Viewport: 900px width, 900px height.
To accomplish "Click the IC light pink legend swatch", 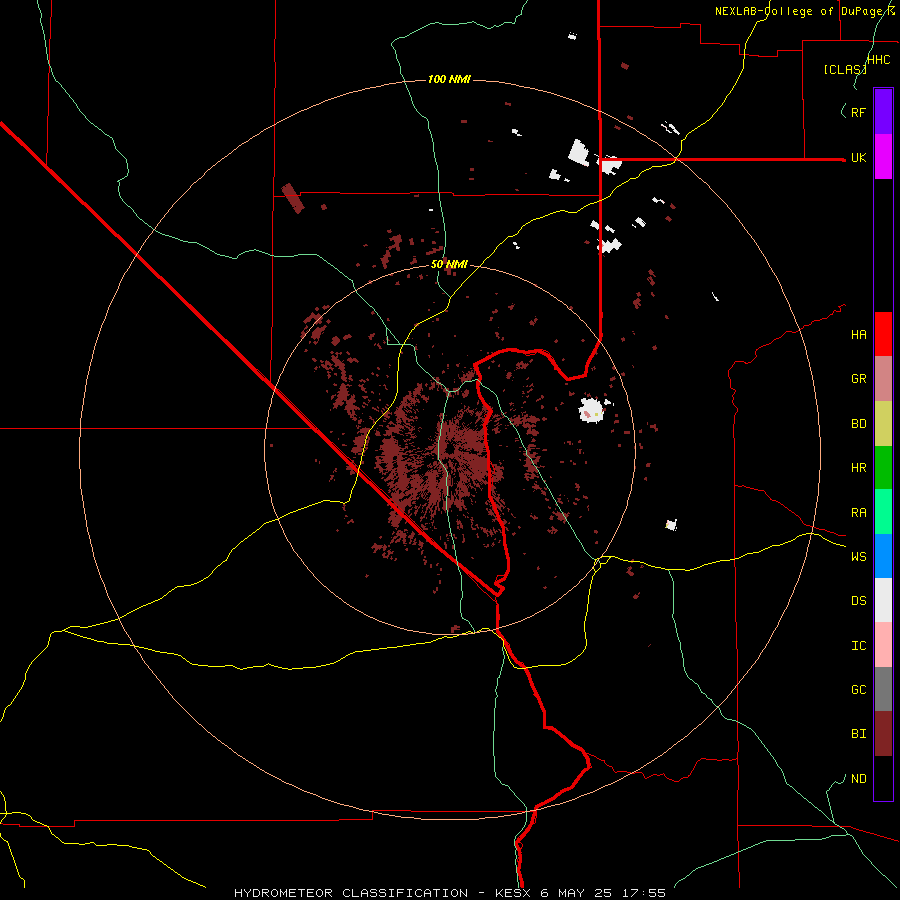I will (x=883, y=645).
